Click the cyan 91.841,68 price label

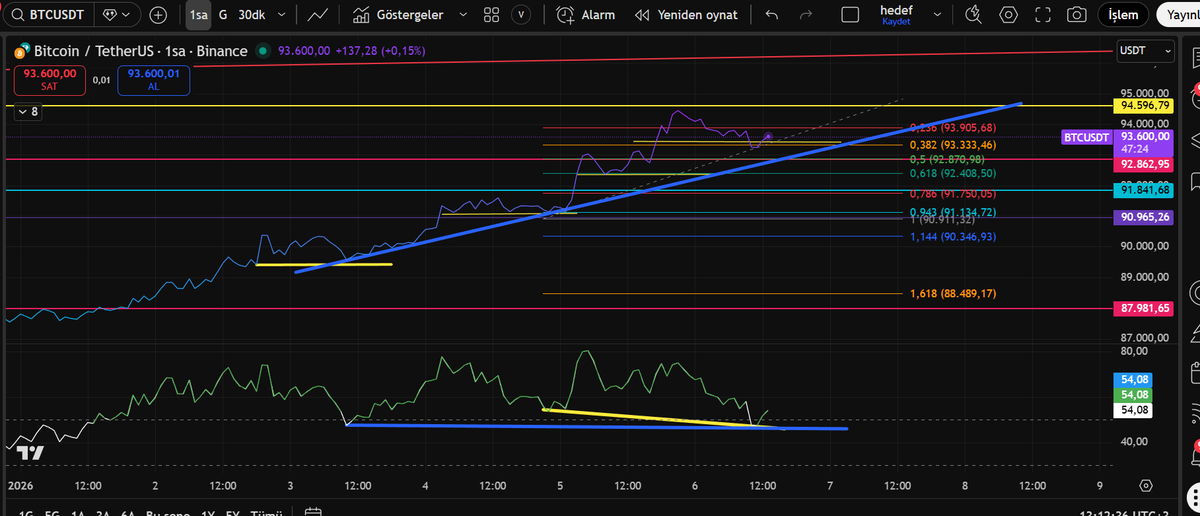1146,190
